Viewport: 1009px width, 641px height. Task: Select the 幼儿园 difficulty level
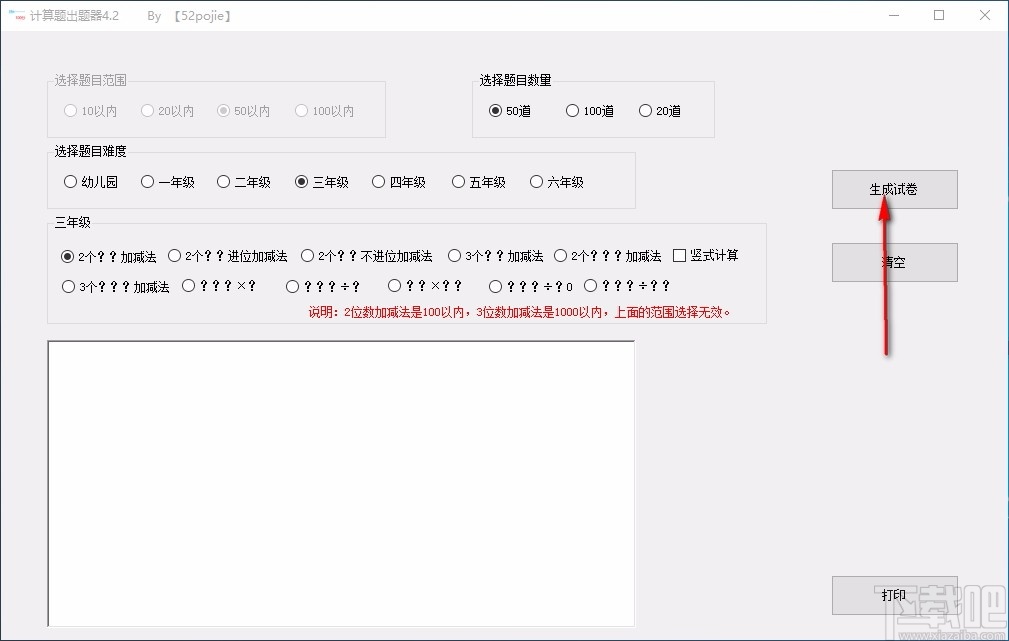pyautogui.click(x=70, y=181)
